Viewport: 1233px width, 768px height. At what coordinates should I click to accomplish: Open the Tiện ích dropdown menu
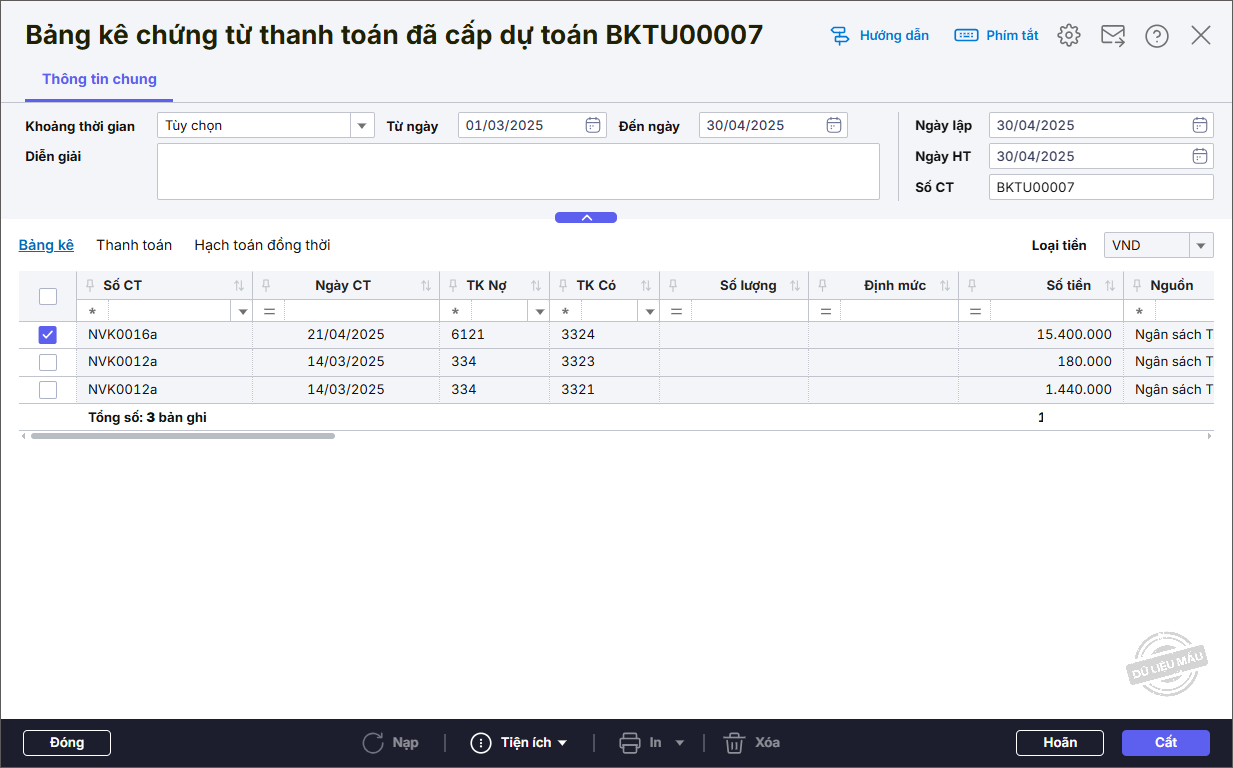pyautogui.click(x=520, y=743)
